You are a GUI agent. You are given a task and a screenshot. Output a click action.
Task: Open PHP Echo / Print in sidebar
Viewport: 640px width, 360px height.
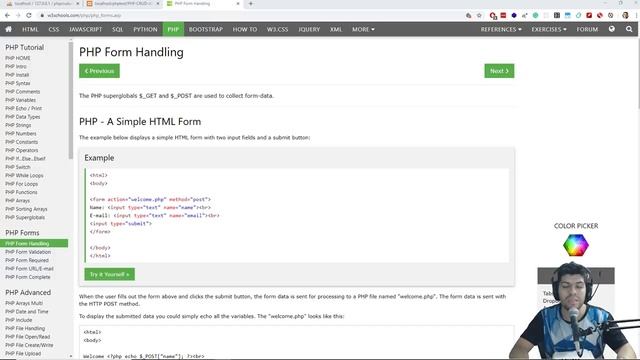tap(23, 108)
